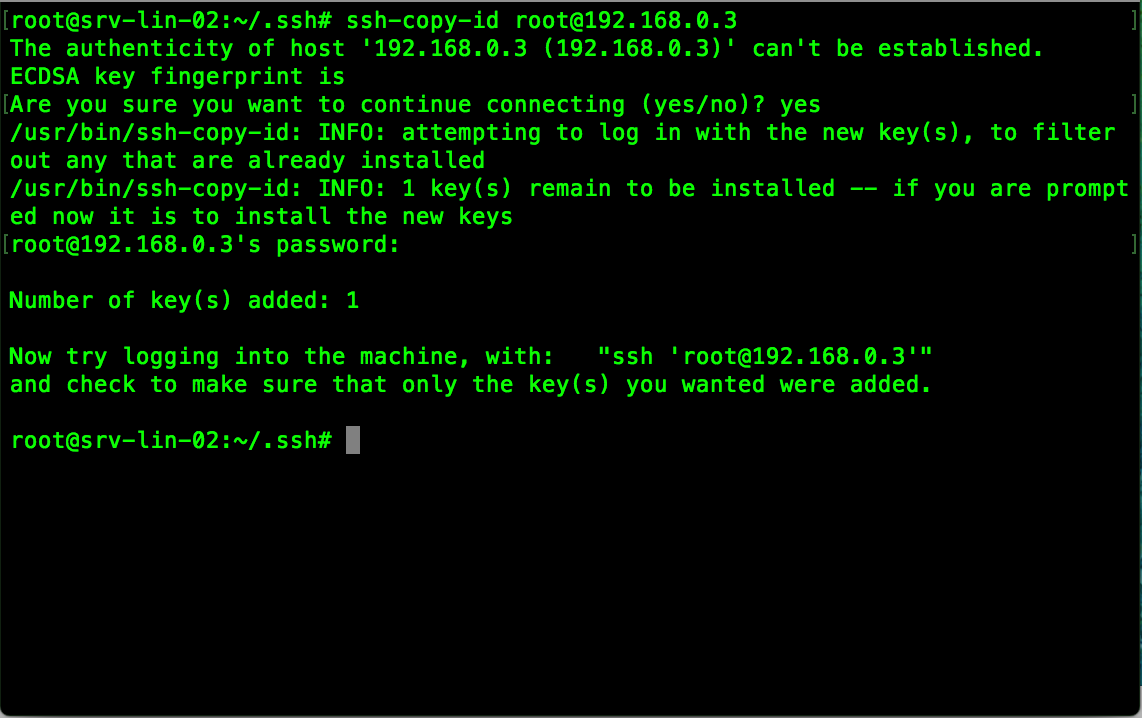This screenshot has width=1142, height=718.
Task: Click the left bracket mark beside the password line
Action: pyautogui.click(x=6, y=244)
